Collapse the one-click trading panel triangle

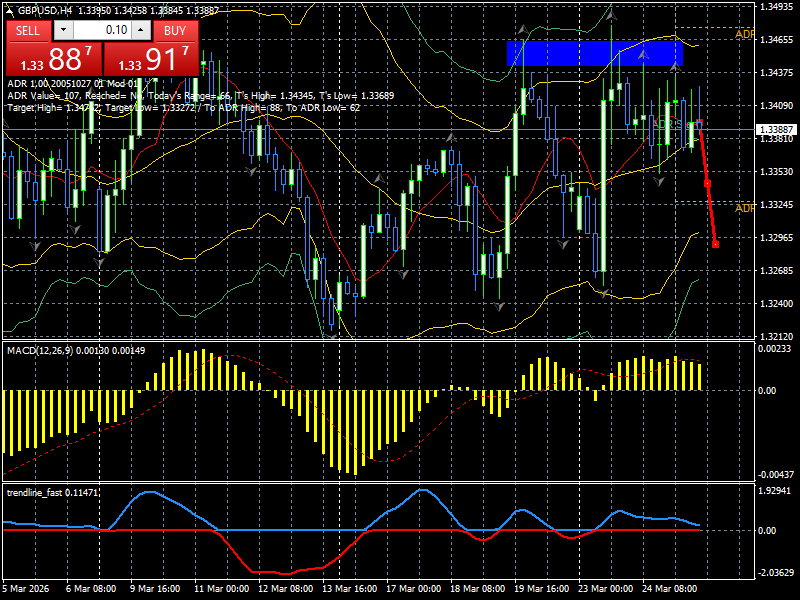[x=9, y=10]
